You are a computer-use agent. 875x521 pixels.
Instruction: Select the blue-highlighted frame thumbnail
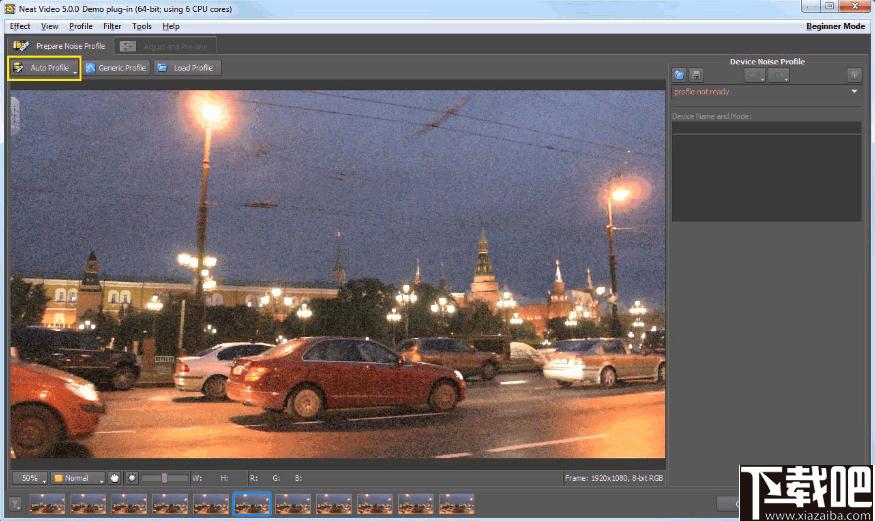[x=252, y=504]
